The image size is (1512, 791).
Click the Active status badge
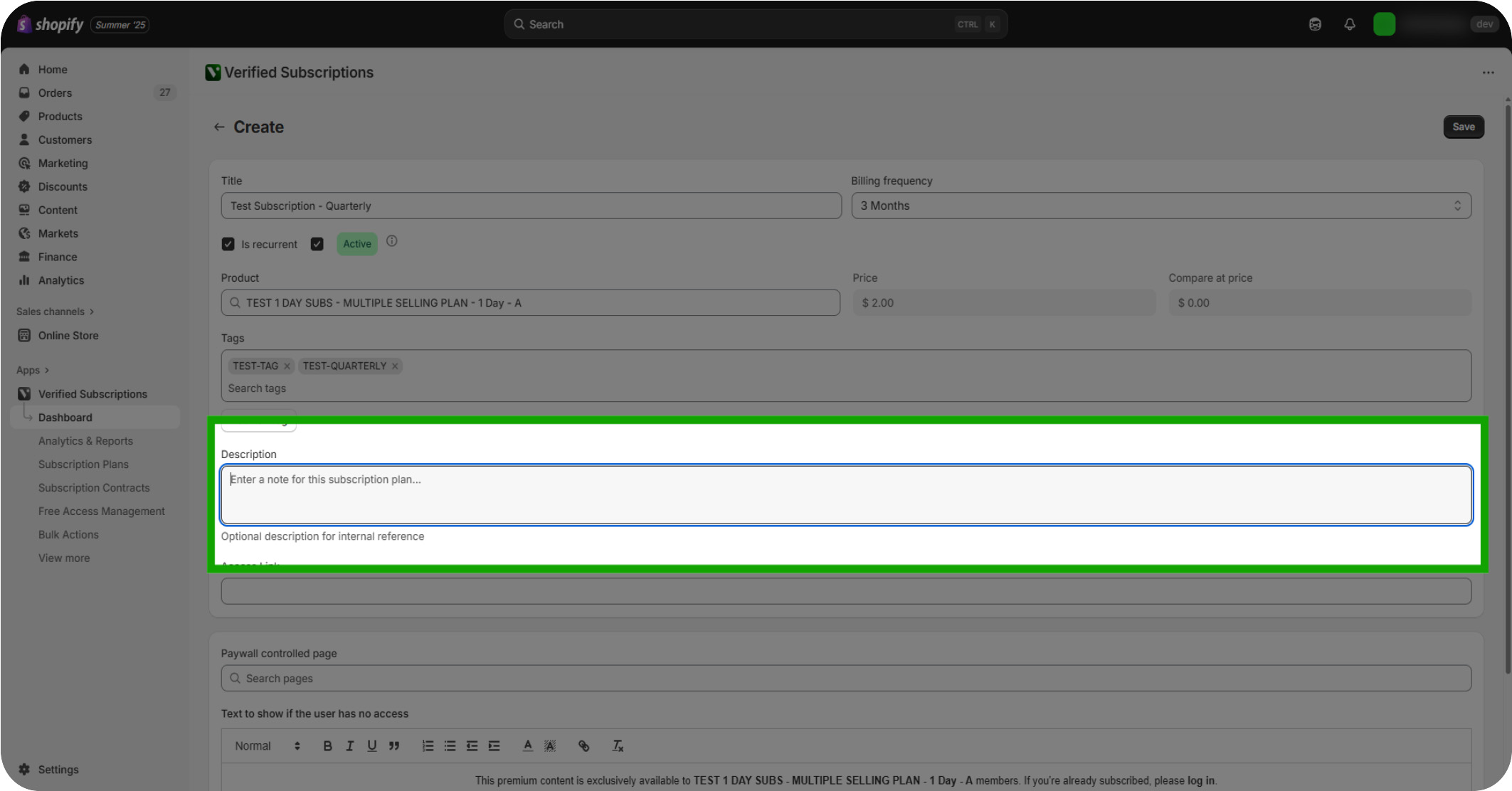pyautogui.click(x=357, y=244)
